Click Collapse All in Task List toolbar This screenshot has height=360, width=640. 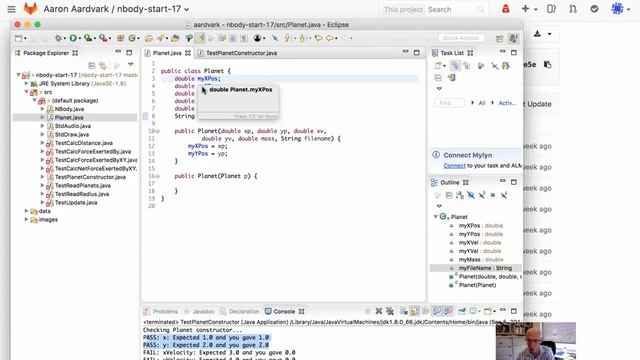click(438, 78)
